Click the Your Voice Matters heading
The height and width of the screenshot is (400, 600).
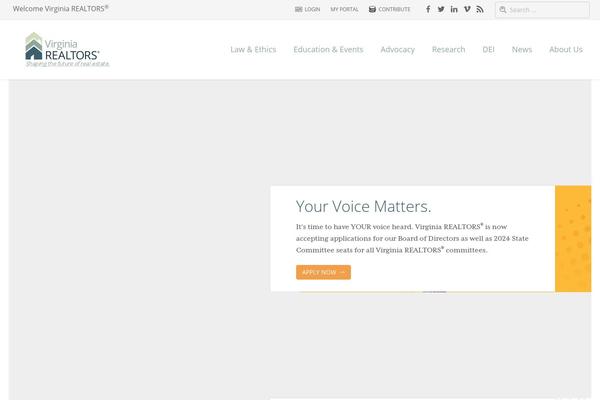coord(363,206)
